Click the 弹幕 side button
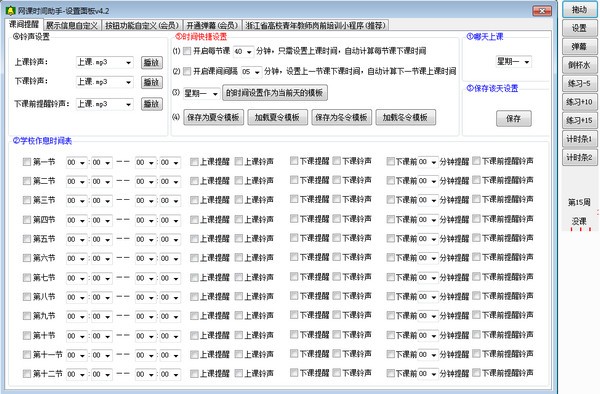This screenshot has width=600, height=394. 579,47
